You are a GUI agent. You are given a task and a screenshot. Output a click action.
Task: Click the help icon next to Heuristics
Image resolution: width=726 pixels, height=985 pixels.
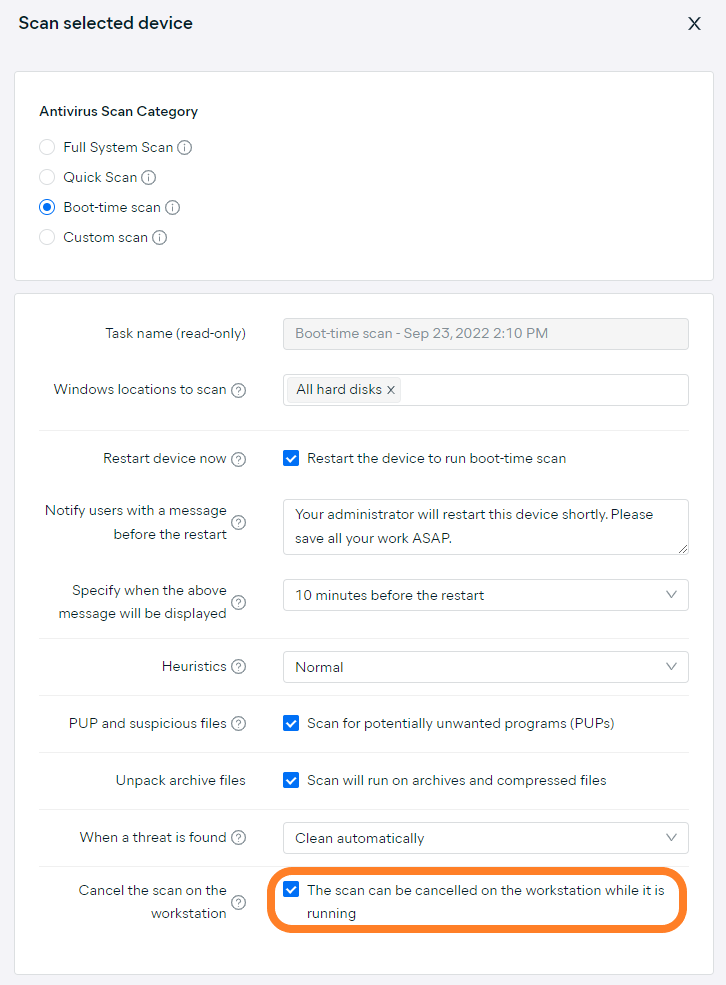point(239,667)
